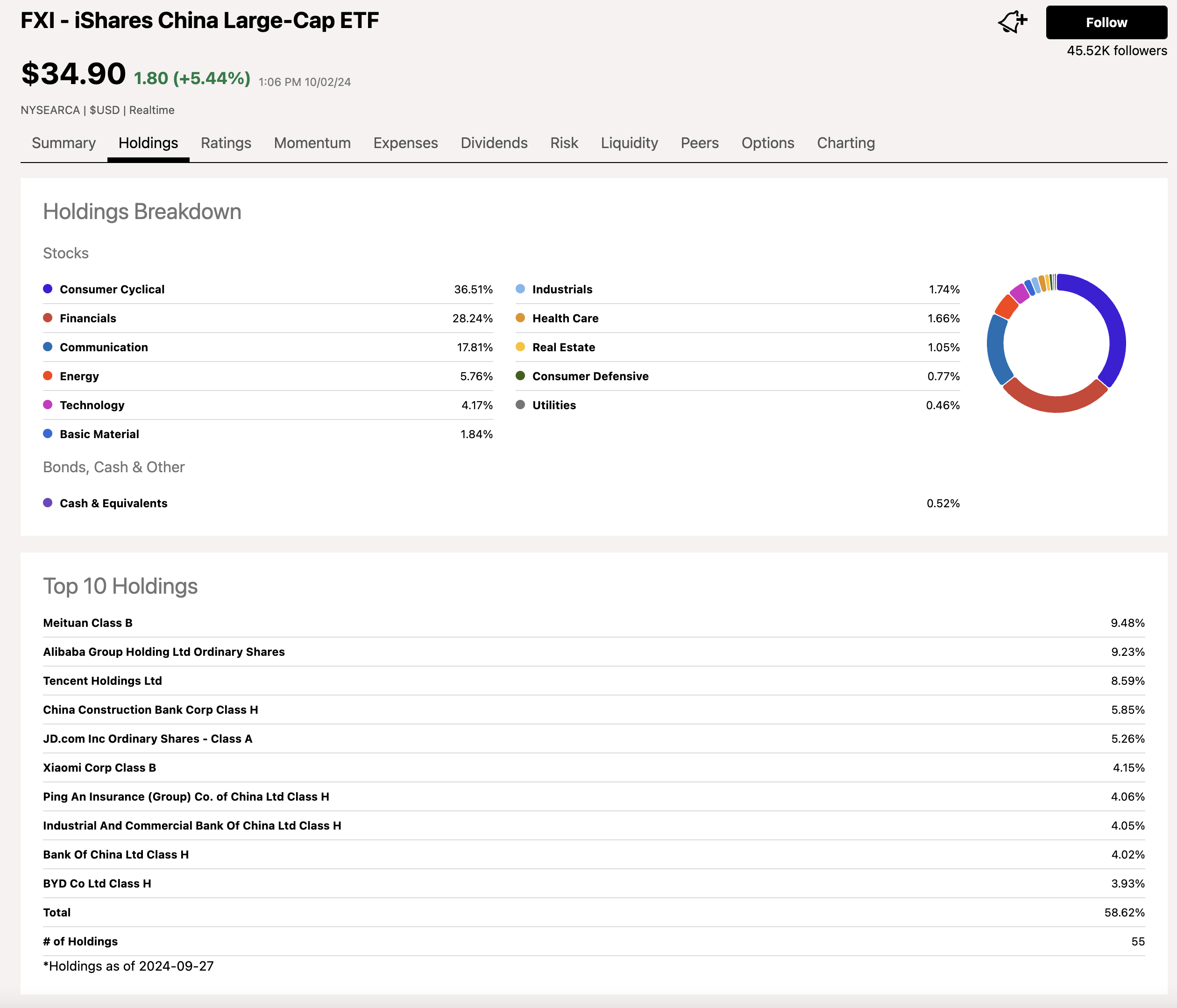
Task: Click the Health Care sector label
Action: tap(565, 318)
